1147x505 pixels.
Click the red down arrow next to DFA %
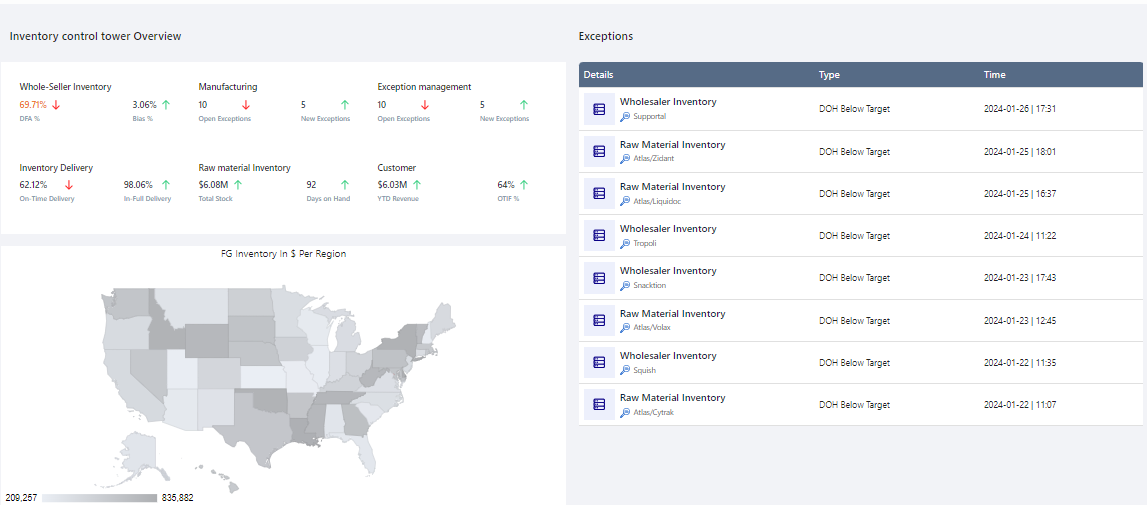tap(56, 104)
